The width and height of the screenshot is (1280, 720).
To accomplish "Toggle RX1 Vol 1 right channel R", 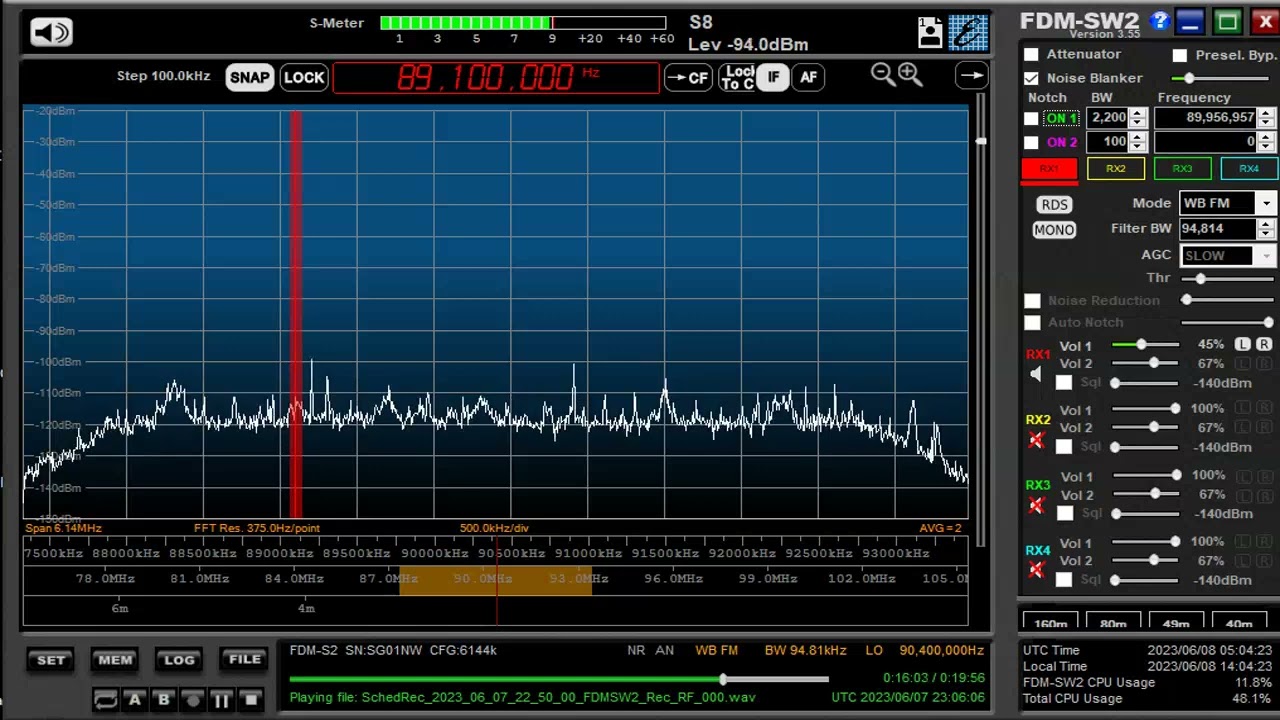I will [1264, 344].
